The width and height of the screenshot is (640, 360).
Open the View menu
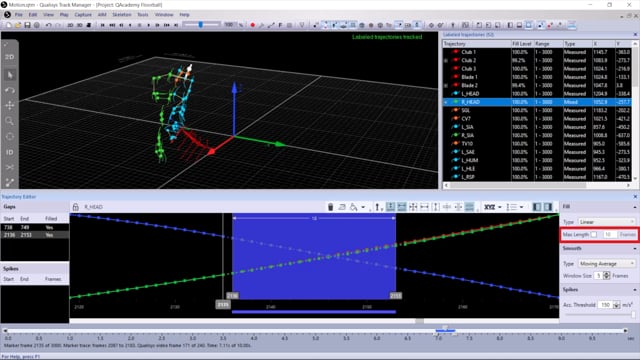48,15
